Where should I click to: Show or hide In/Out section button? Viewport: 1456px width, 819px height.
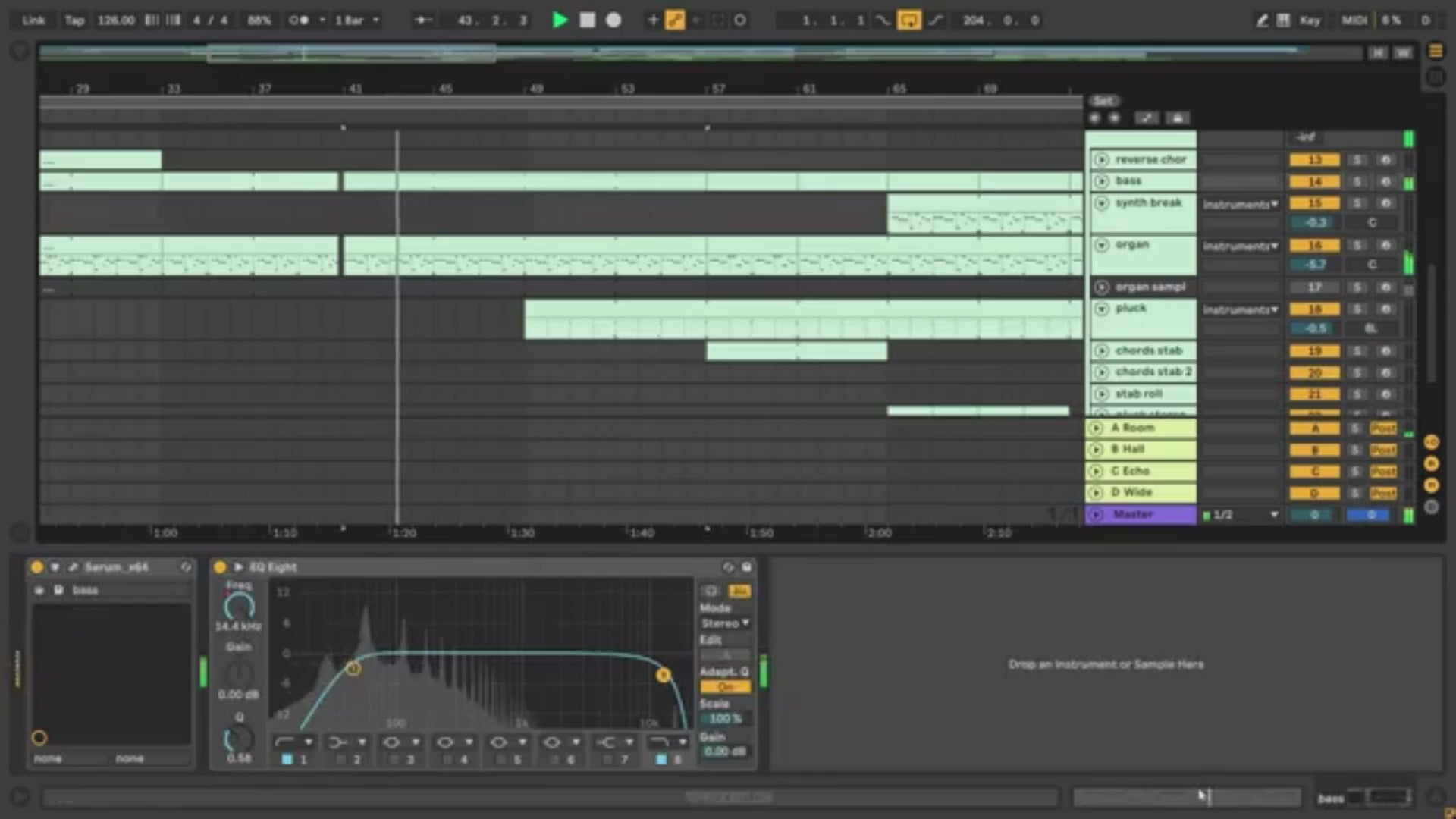tap(1432, 442)
